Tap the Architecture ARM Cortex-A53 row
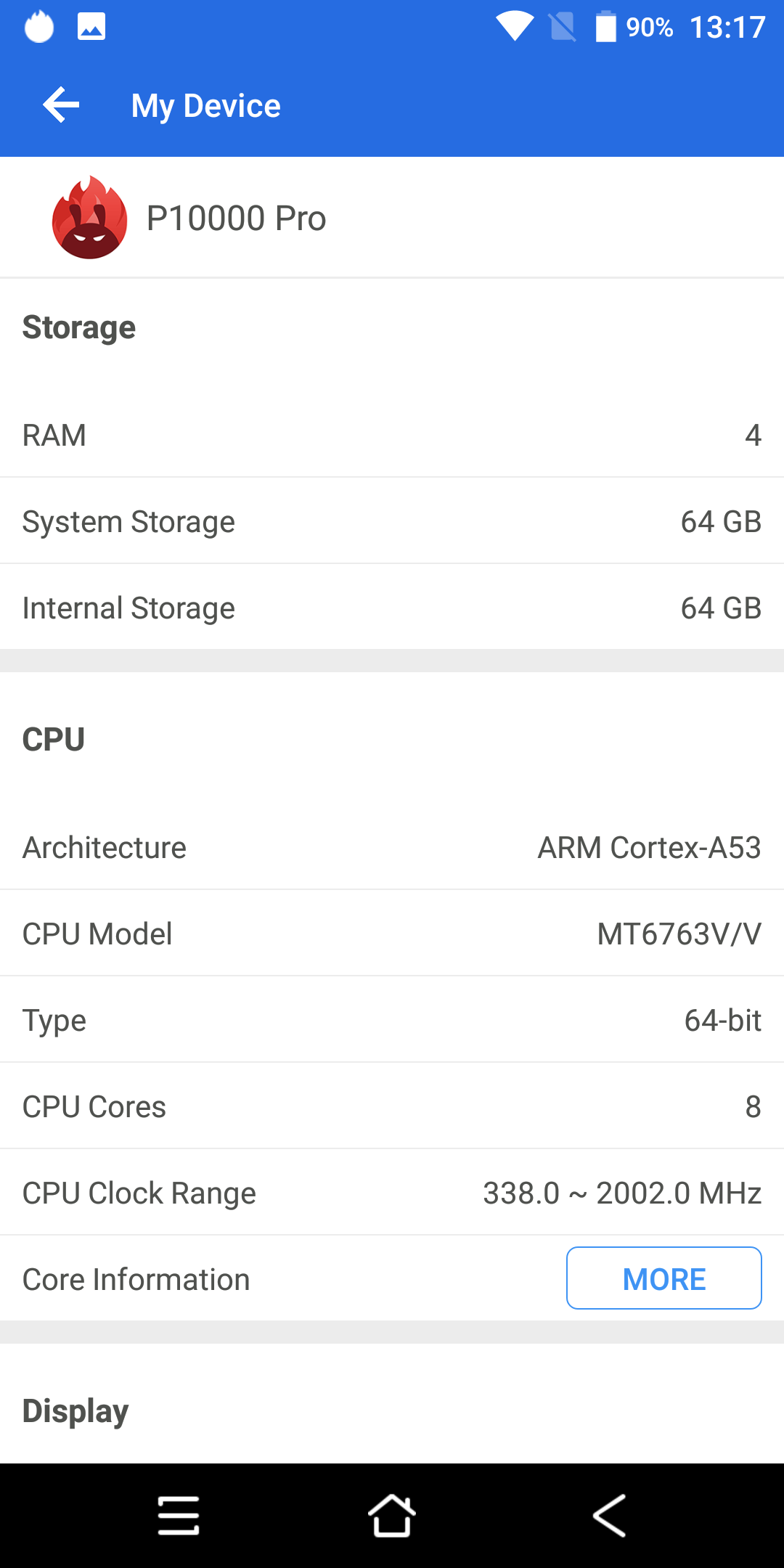The image size is (784, 1568). 392,847
